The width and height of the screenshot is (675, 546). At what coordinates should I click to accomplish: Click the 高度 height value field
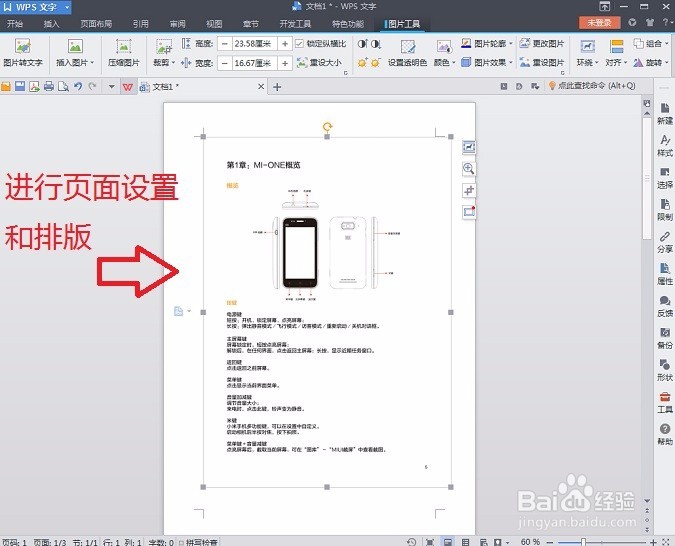tap(255, 43)
